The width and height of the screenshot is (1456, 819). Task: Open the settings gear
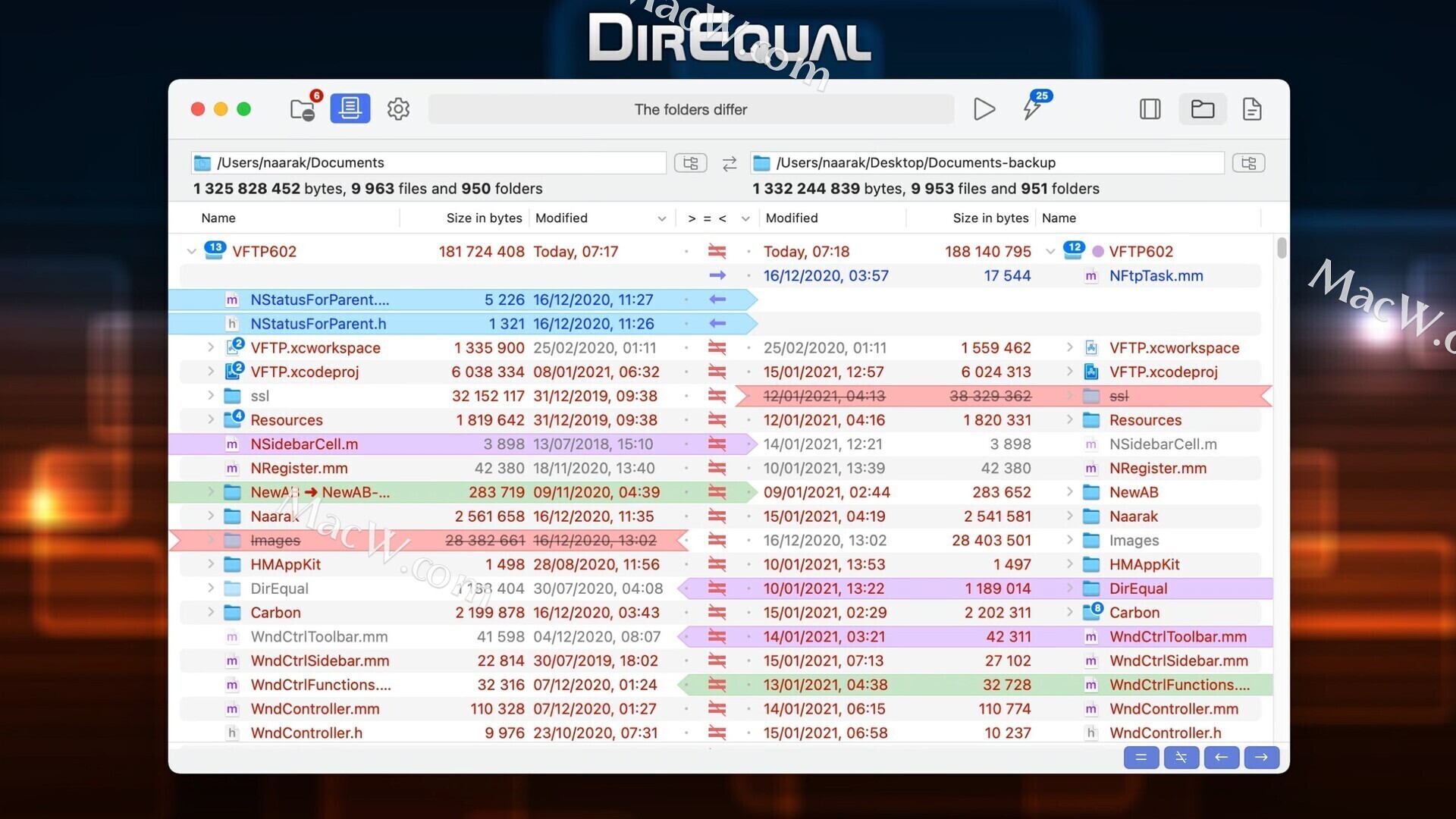click(398, 109)
